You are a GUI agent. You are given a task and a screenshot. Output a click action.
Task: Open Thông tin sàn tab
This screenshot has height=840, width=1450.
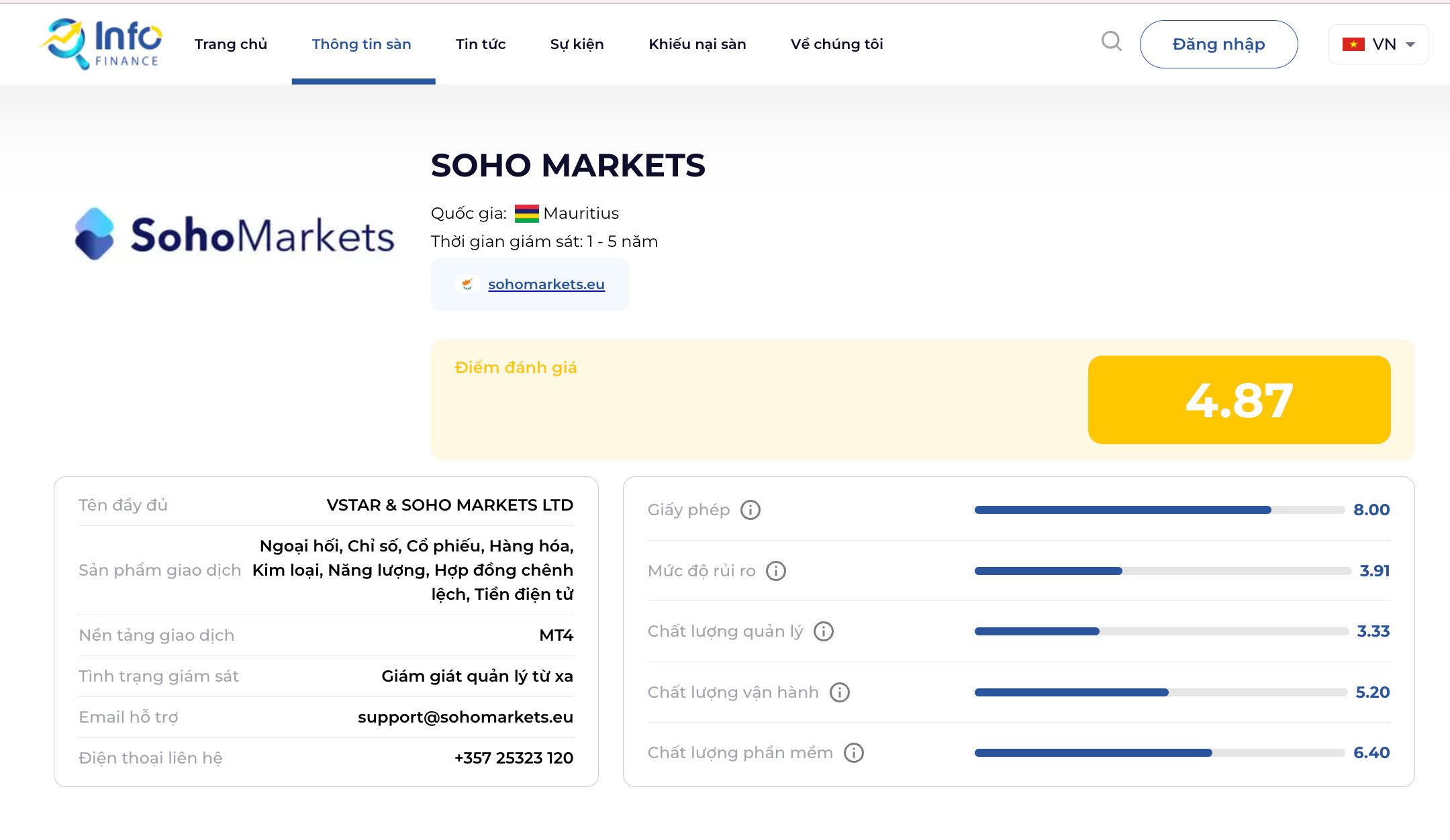(362, 44)
